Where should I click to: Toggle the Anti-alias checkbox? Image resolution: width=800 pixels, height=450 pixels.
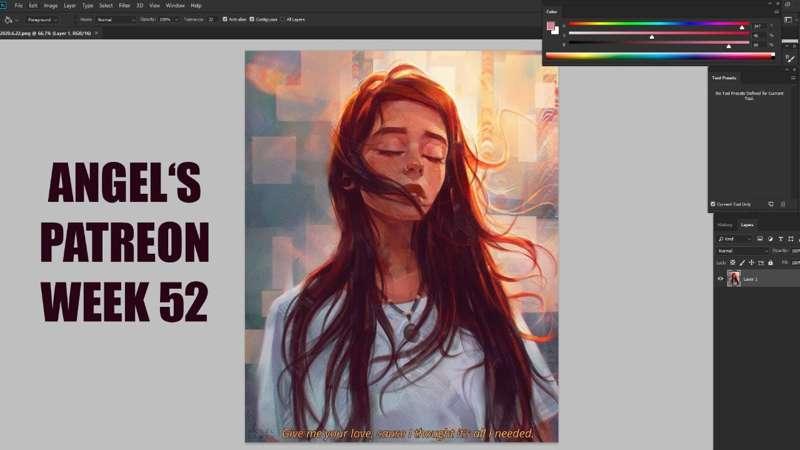click(225, 19)
